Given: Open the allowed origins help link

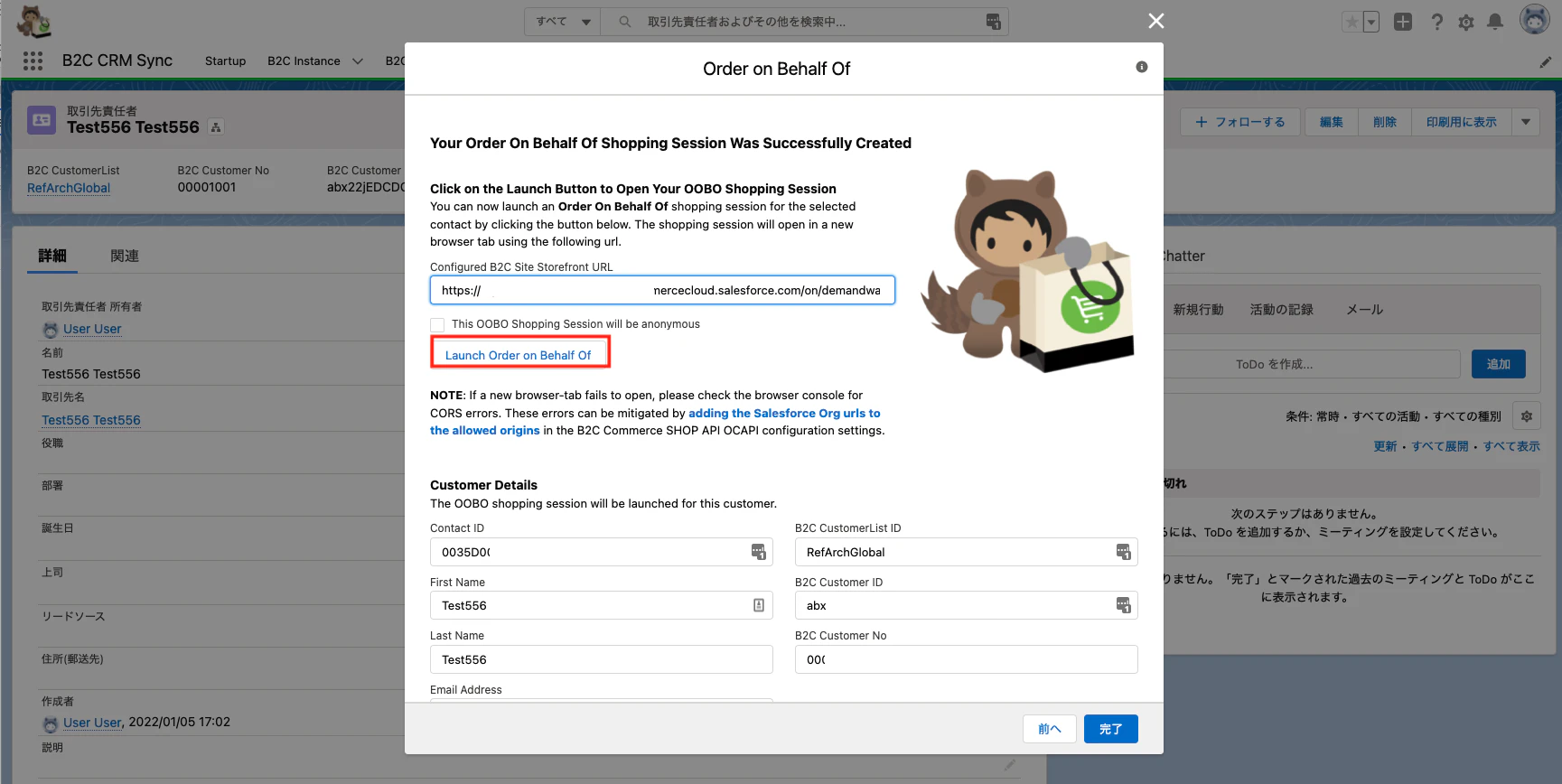Looking at the screenshot, I should (x=655, y=422).
